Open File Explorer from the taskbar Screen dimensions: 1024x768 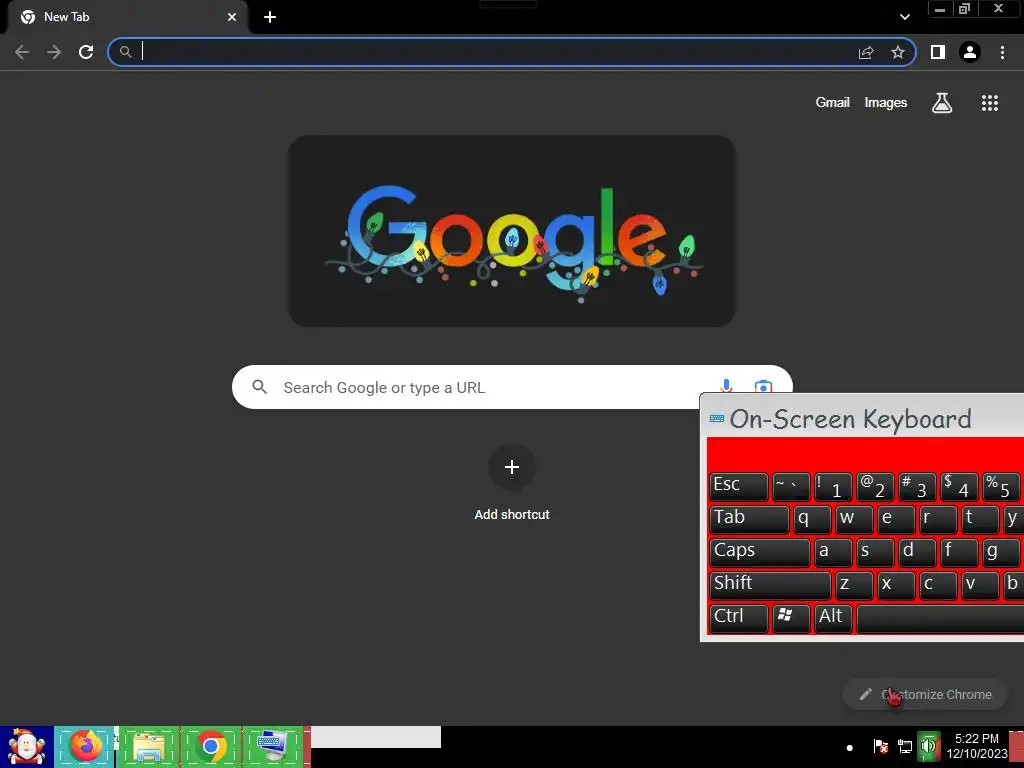[148, 747]
